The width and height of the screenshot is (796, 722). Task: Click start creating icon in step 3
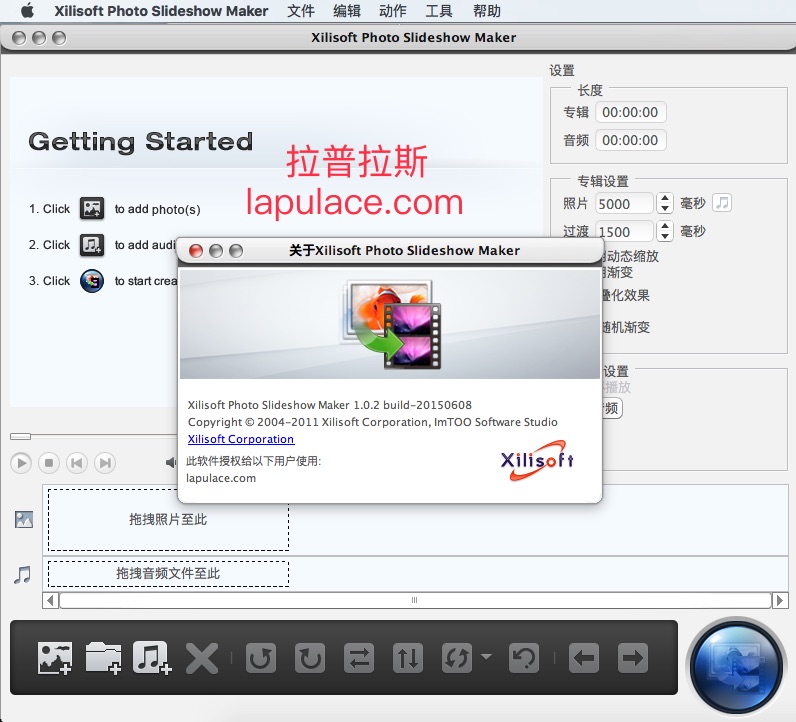pyautogui.click(x=92, y=281)
